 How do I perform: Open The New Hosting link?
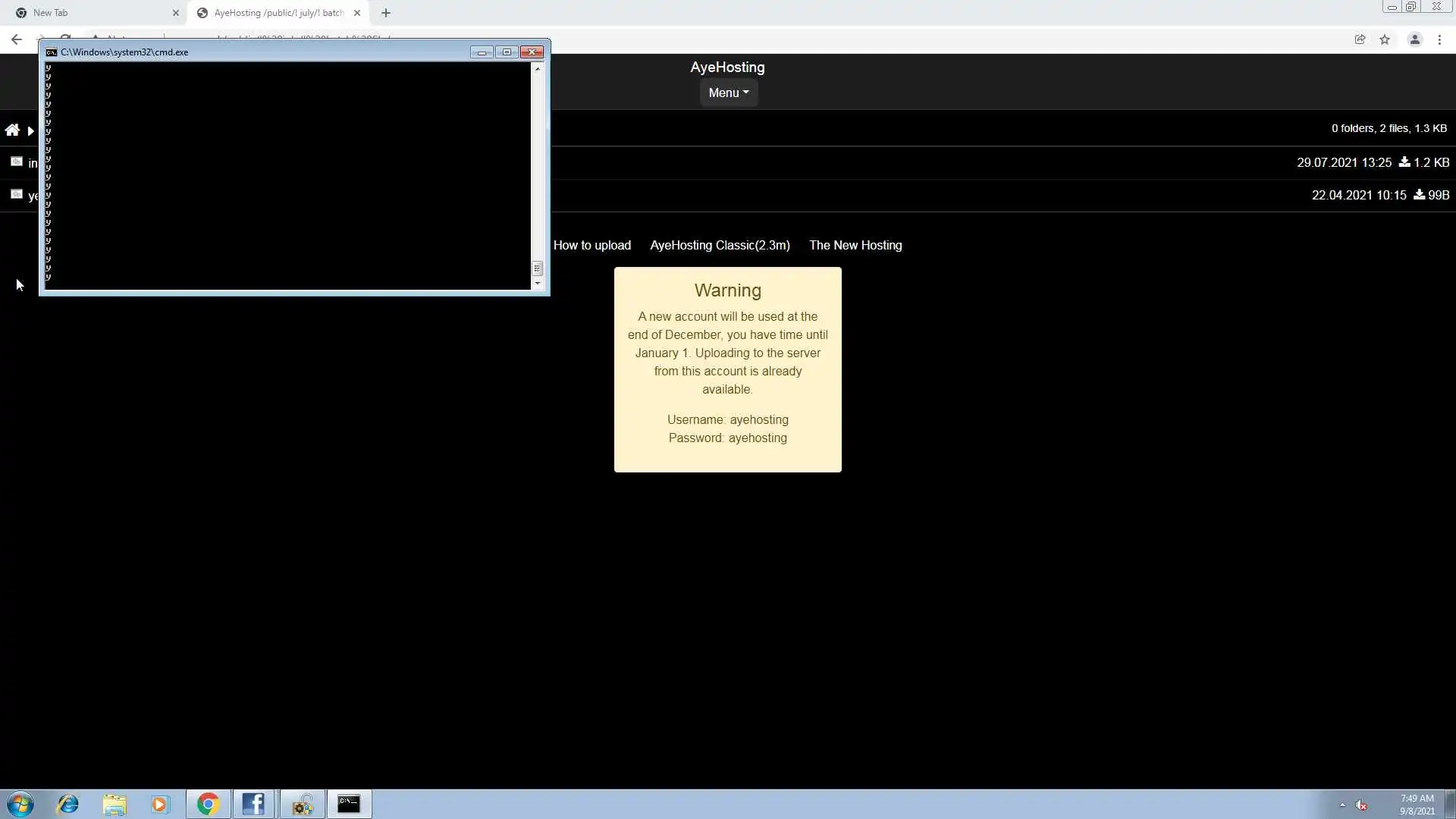[855, 245]
